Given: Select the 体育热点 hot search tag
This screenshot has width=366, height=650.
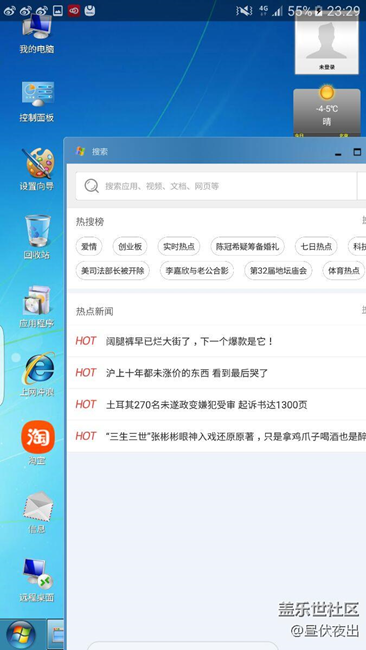Looking at the screenshot, I should click(344, 271).
